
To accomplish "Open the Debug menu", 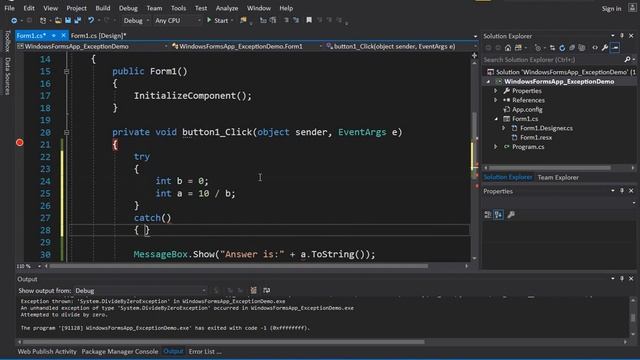I will click(x=128, y=8).
